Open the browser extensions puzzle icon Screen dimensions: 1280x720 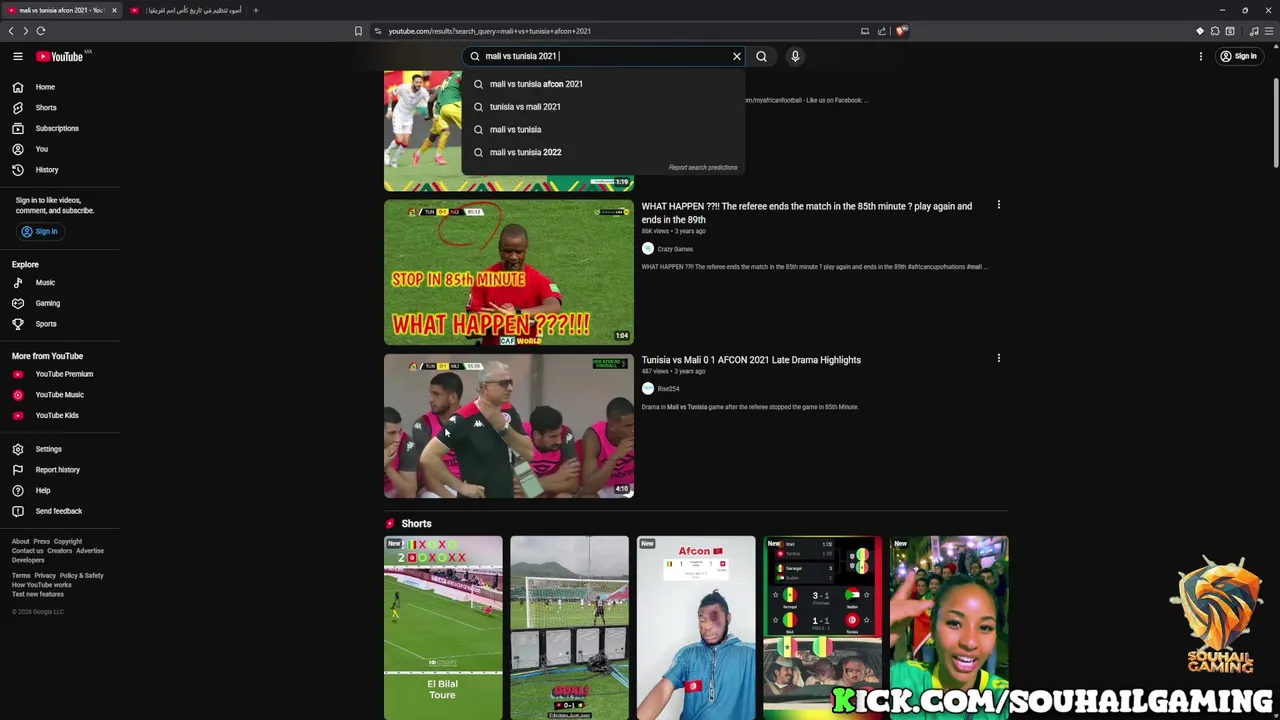point(1215,31)
